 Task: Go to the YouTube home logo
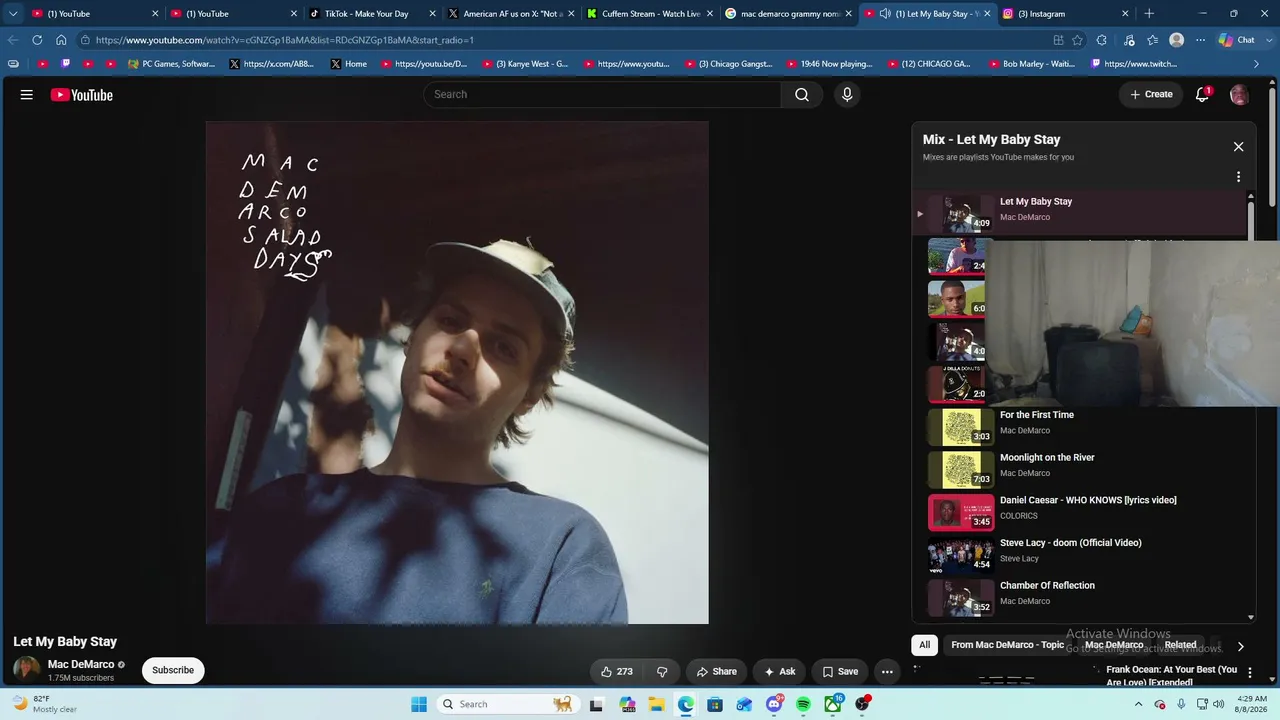pyautogui.click(x=82, y=95)
